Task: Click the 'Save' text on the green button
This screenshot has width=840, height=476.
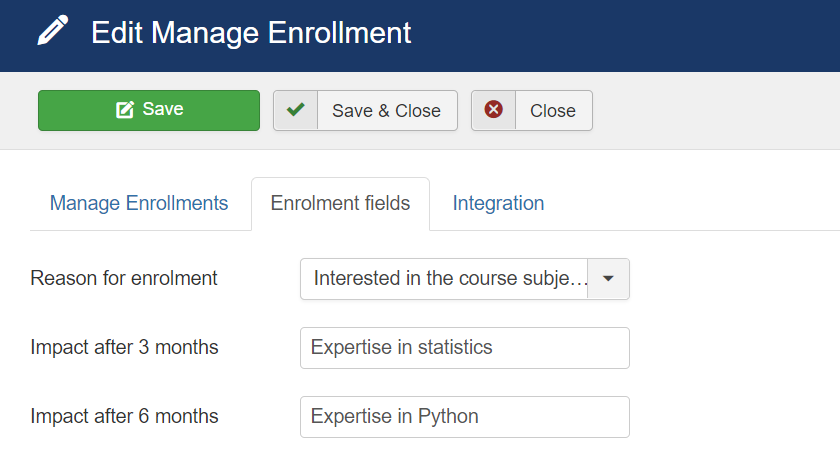Action: (x=163, y=109)
